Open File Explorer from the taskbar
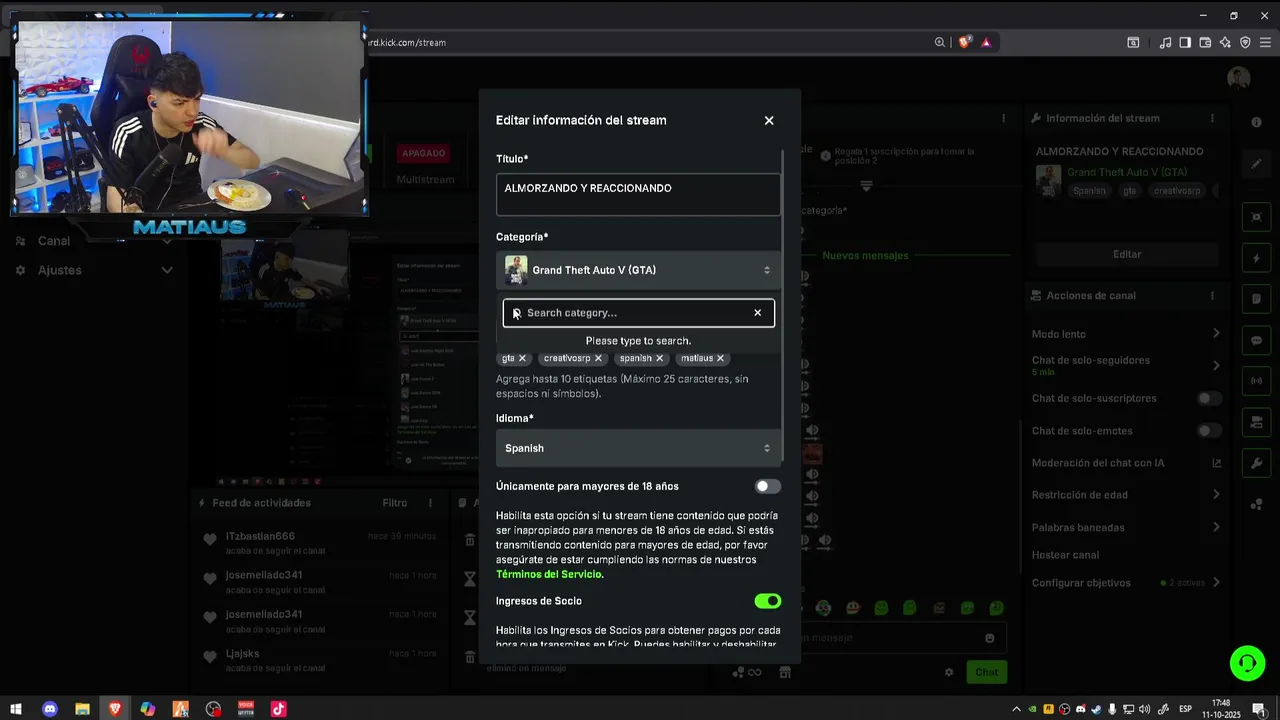1280x720 pixels. [x=83, y=709]
